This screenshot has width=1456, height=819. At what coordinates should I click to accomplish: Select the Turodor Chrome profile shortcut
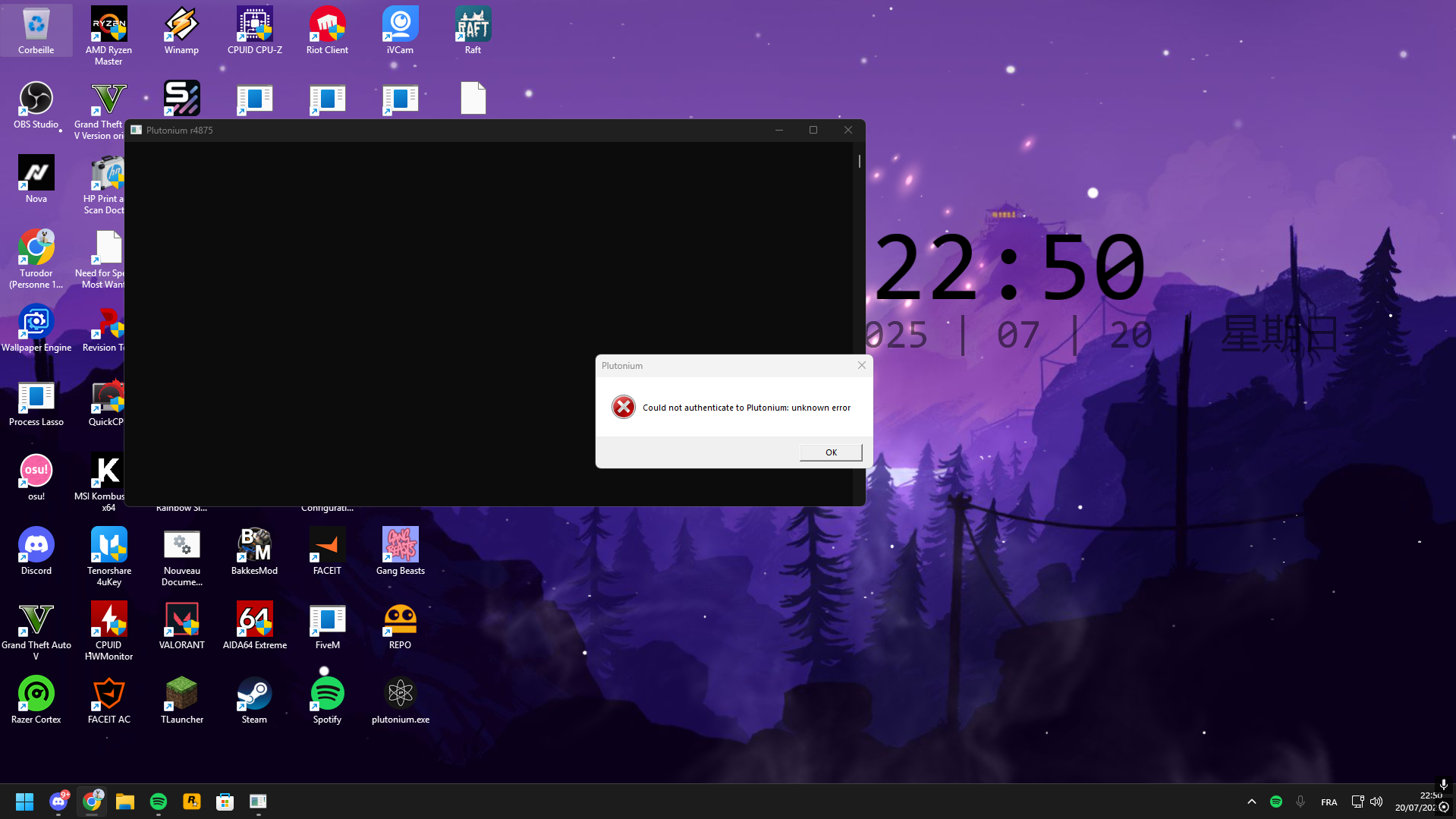pos(36,260)
